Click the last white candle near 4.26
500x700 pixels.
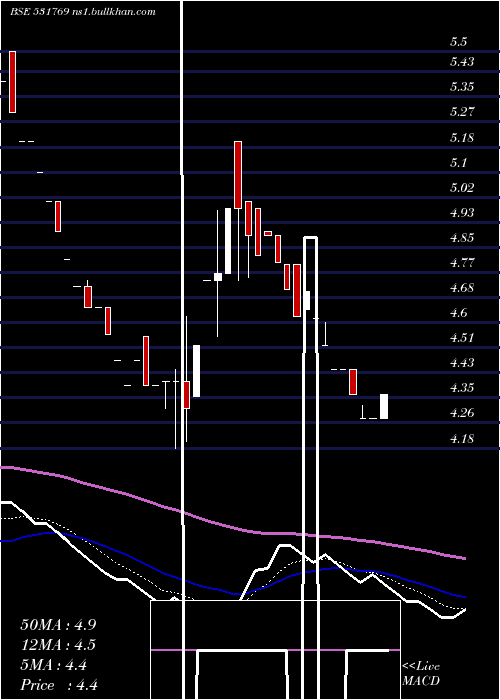383,406
